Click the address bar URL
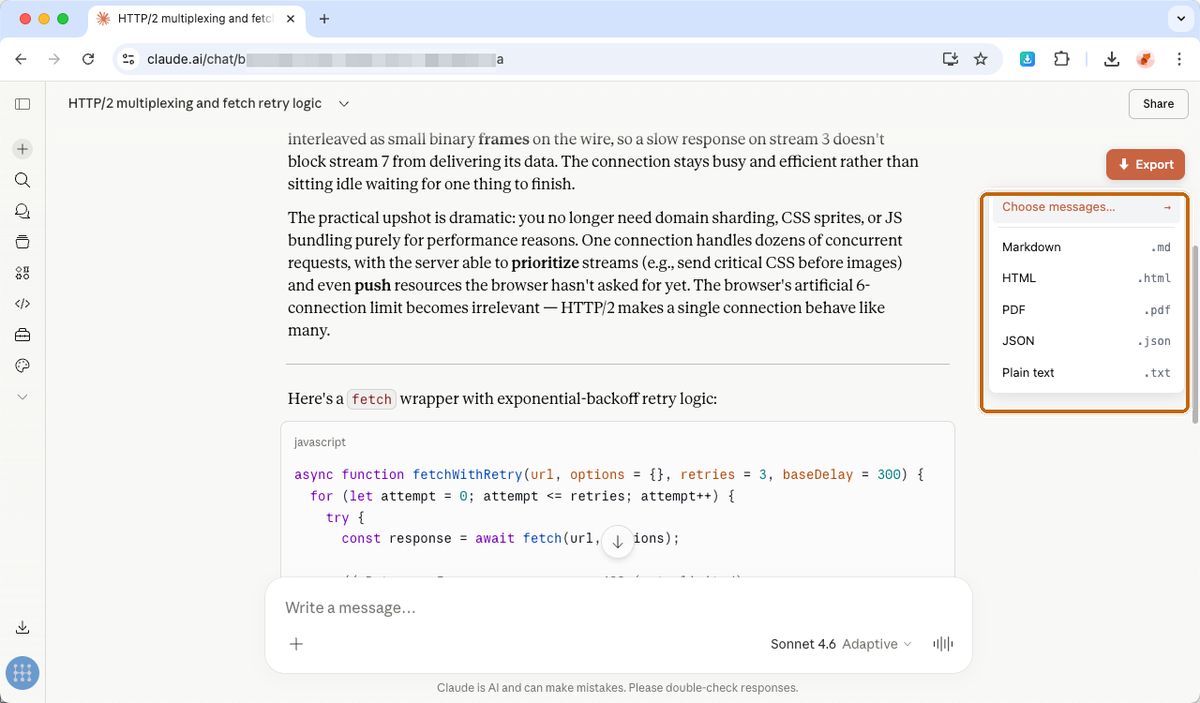The height and width of the screenshot is (703, 1200). pos(325,60)
